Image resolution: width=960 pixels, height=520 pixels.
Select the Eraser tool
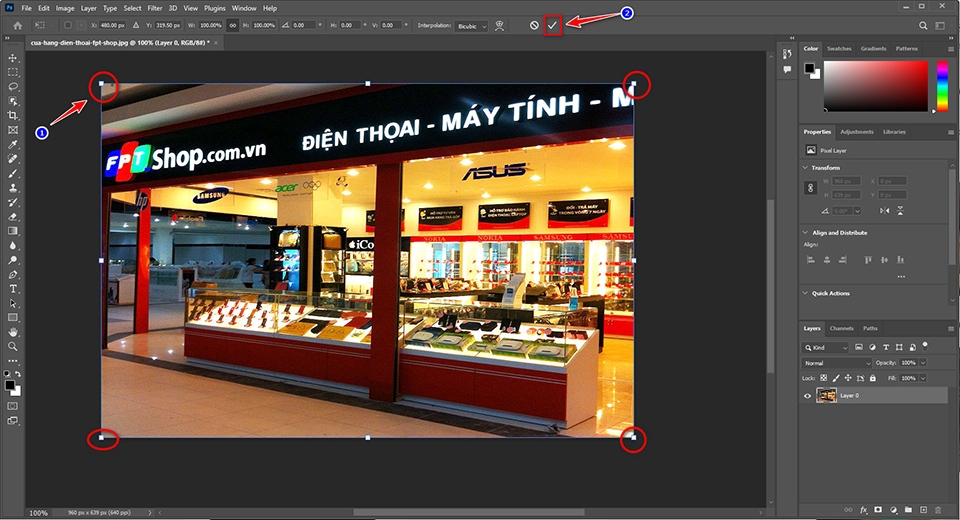click(x=13, y=217)
